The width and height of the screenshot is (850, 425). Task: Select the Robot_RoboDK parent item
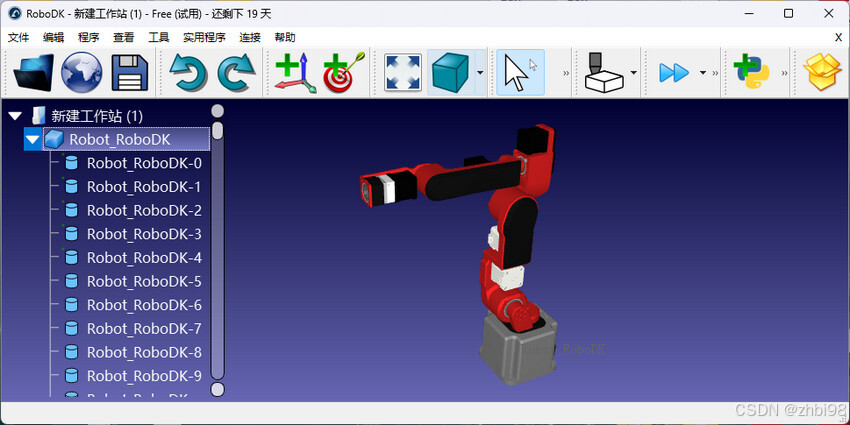120,140
